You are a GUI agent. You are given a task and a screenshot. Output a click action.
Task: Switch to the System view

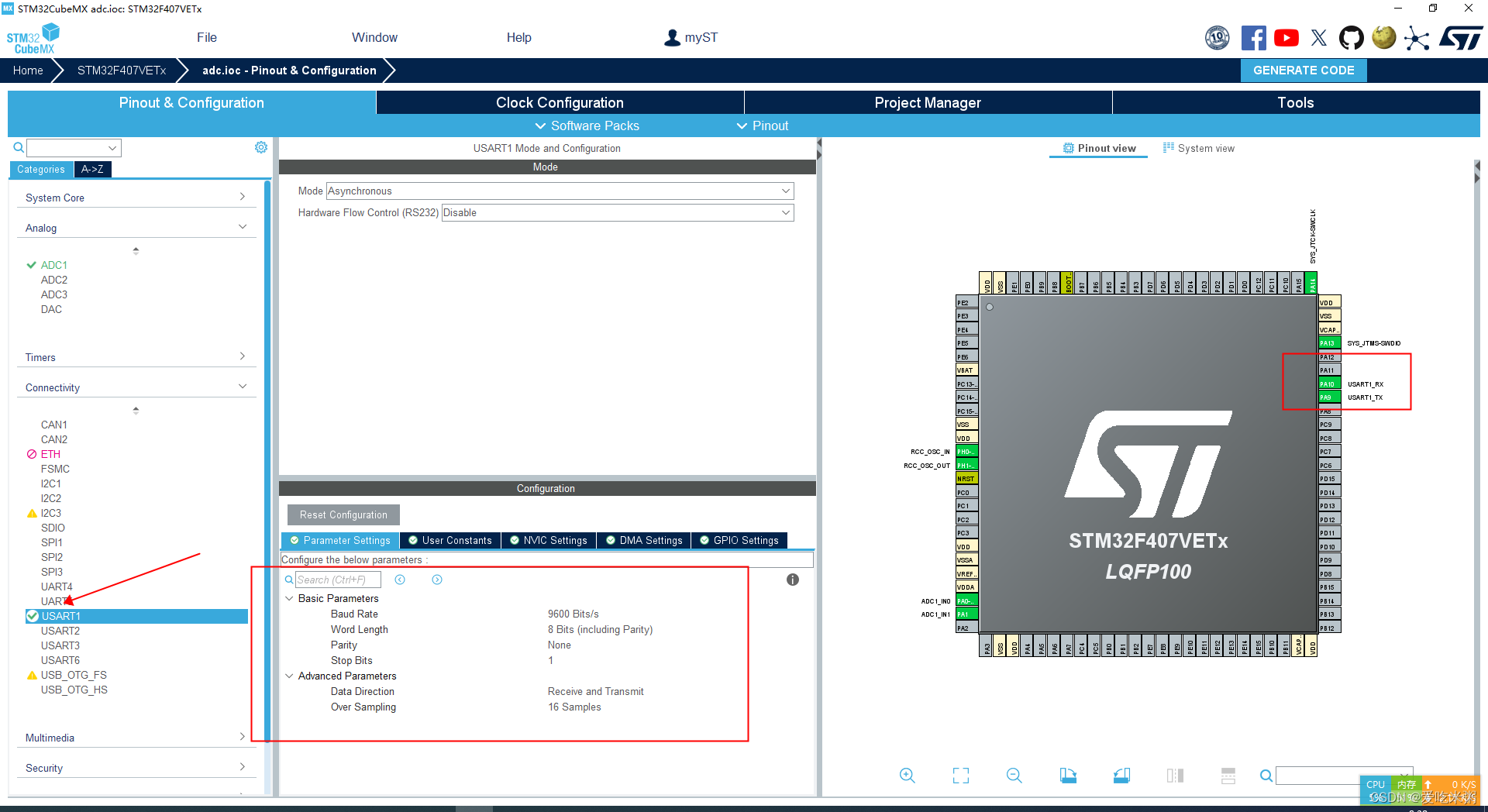pos(1199,148)
